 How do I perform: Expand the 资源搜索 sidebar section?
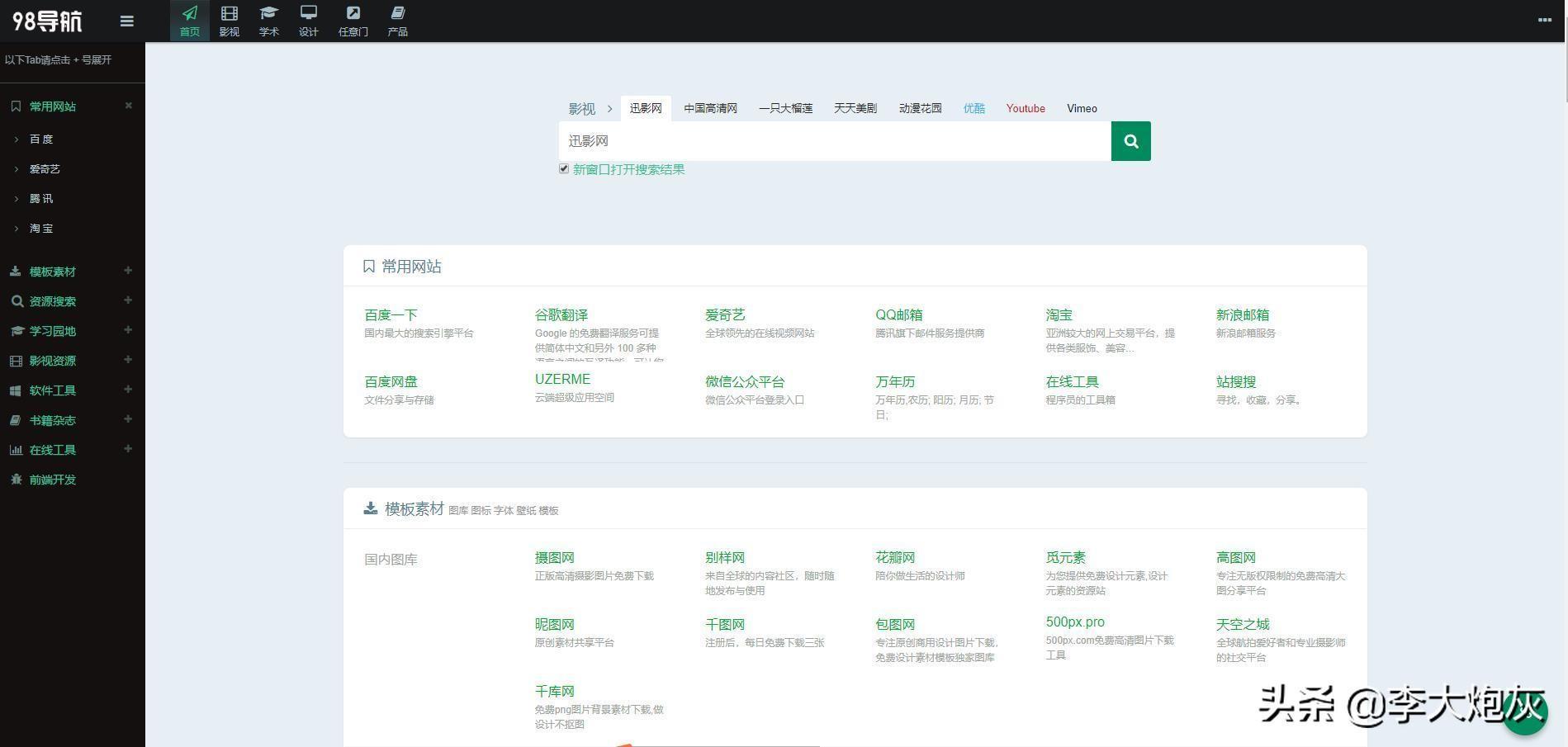point(128,300)
